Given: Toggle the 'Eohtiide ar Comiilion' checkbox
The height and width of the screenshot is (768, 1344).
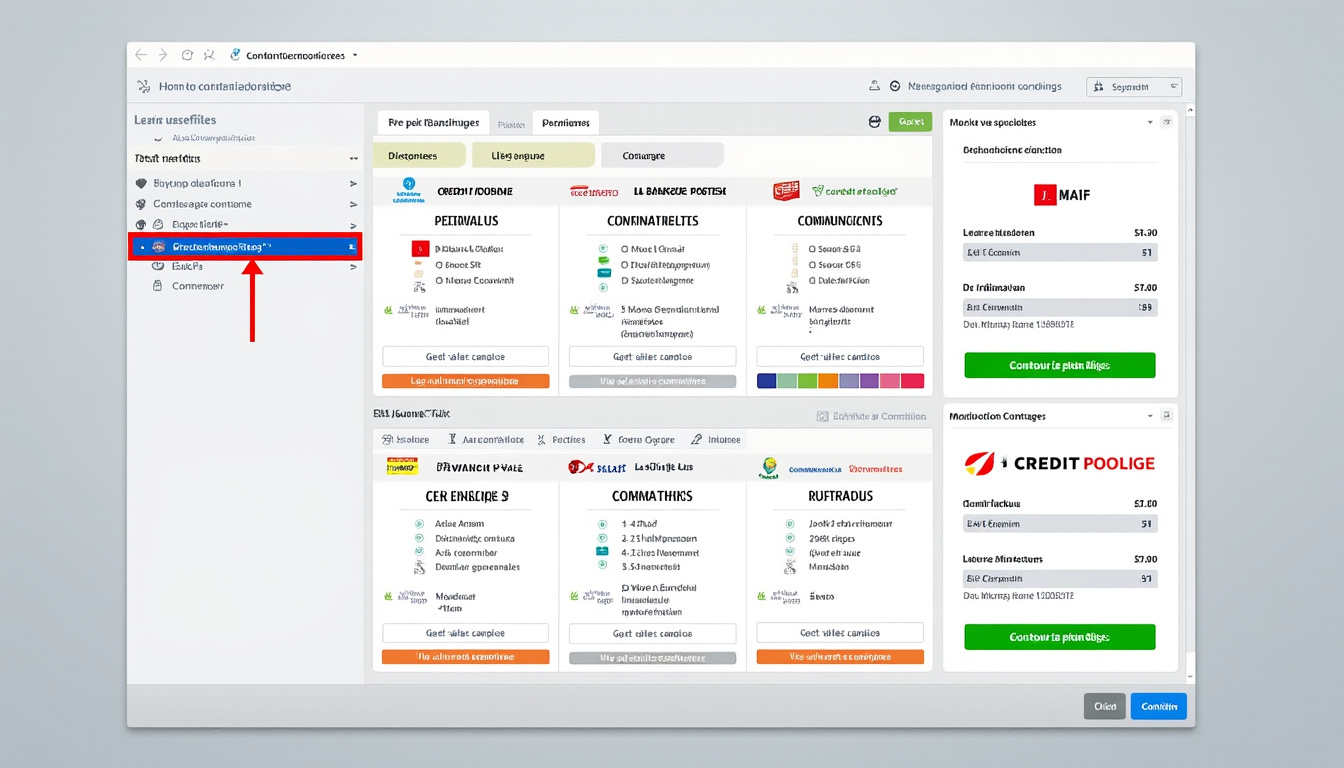Looking at the screenshot, I should pos(823,417).
